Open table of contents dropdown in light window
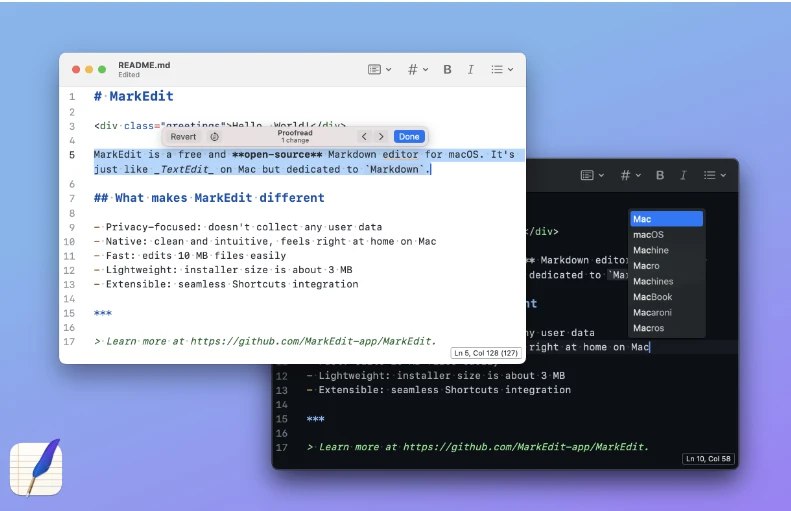This screenshot has width=791, height=511. coord(379,70)
